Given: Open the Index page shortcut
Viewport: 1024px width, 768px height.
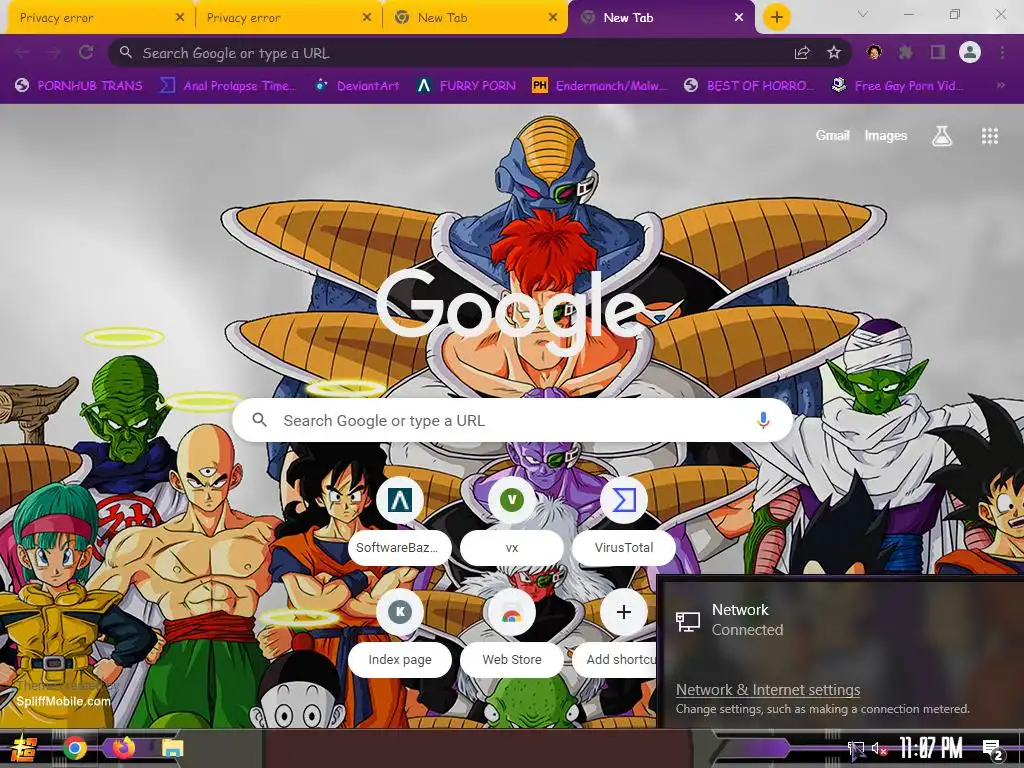Looking at the screenshot, I should (400, 633).
